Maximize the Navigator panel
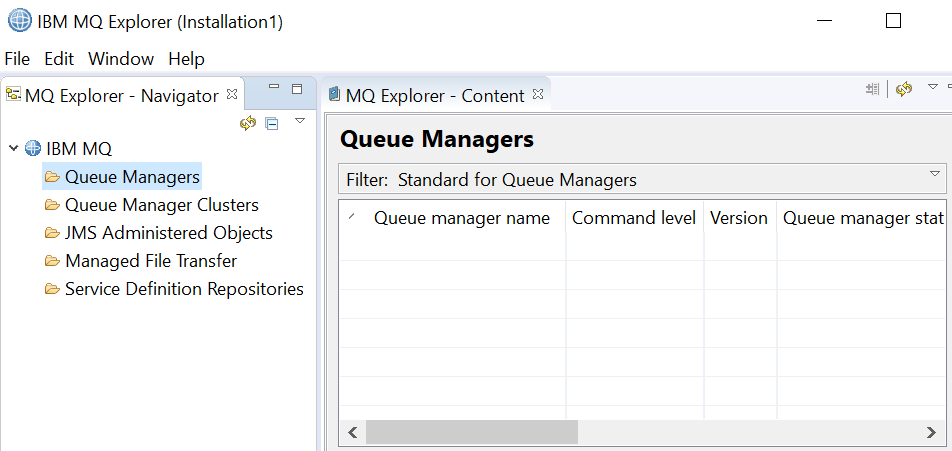The image size is (952, 451). pyautogui.click(x=297, y=89)
